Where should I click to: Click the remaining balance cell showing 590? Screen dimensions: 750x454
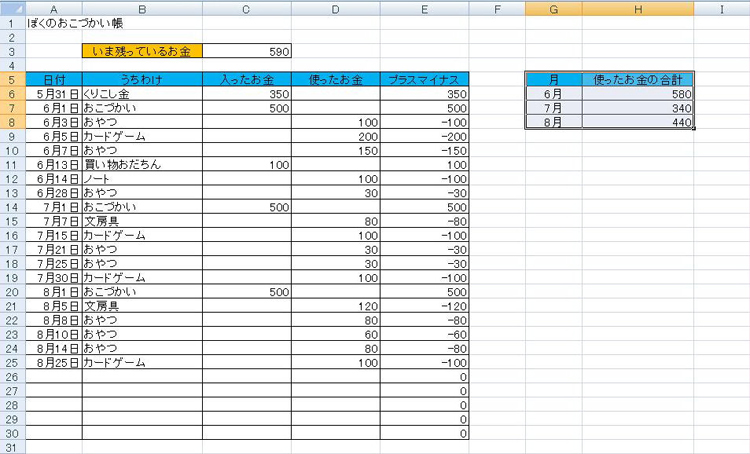(x=247, y=51)
